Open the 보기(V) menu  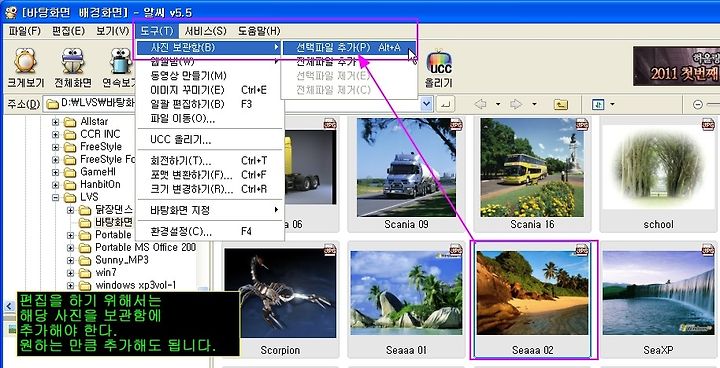(x=112, y=31)
